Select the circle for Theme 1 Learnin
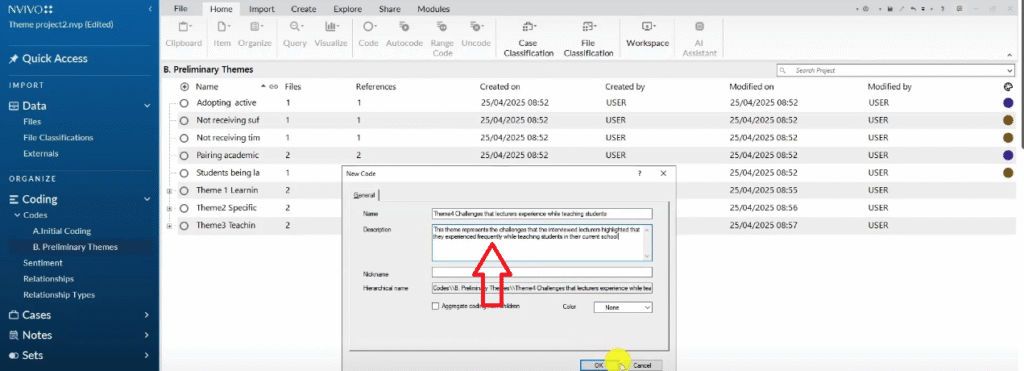This screenshot has height=371, width=1024. [x=184, y=190]
